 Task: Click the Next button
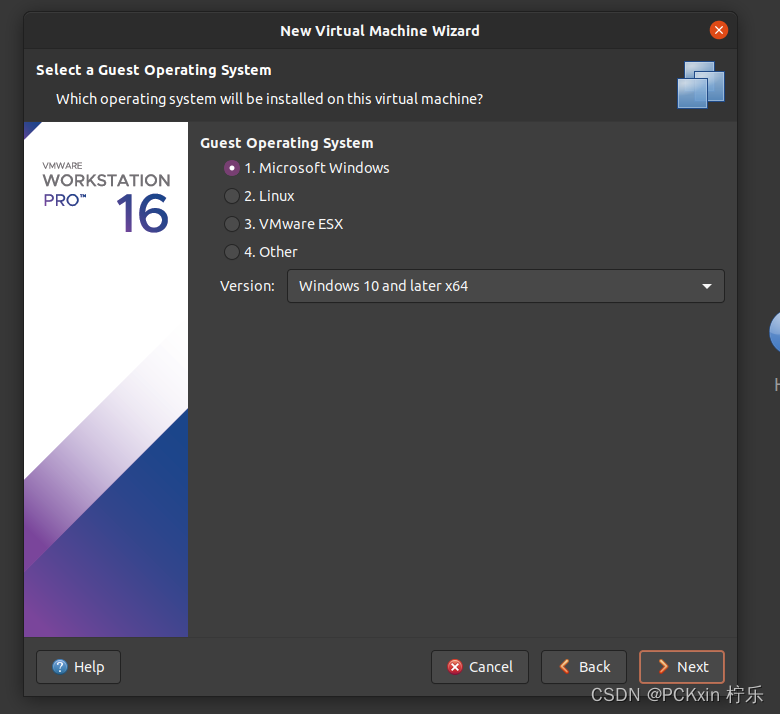coord(682,667)
